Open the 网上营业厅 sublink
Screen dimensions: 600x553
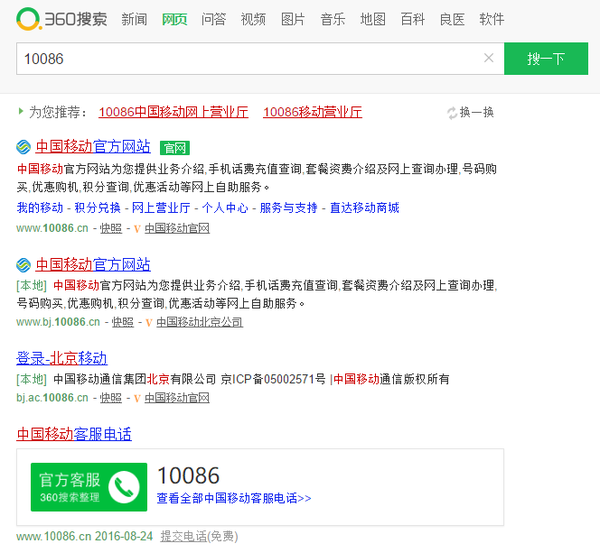[x=161, y=208]
